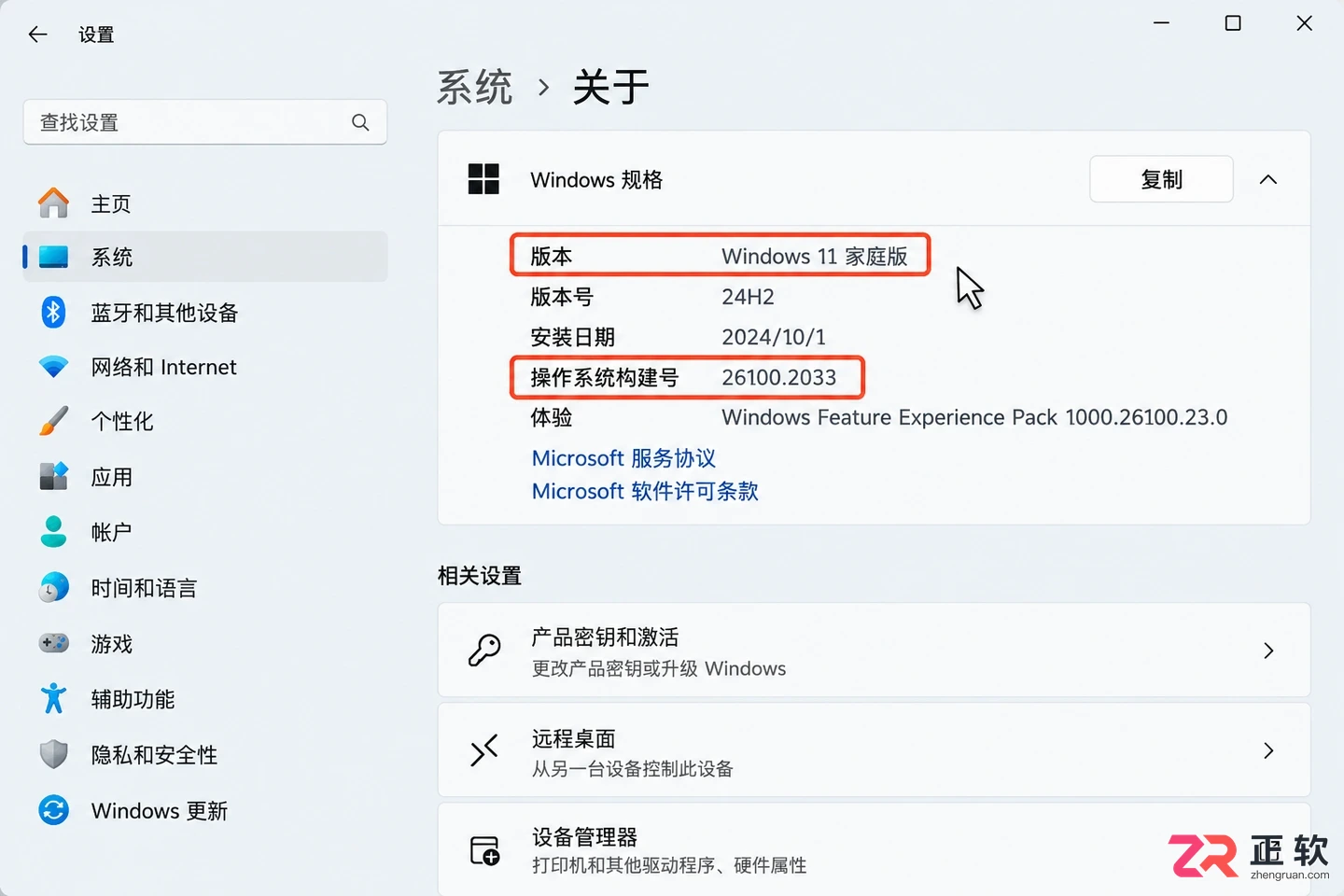Click the Windows Update sync icon
Viewport: 1344px width, 896px height.
coord(53,810)
